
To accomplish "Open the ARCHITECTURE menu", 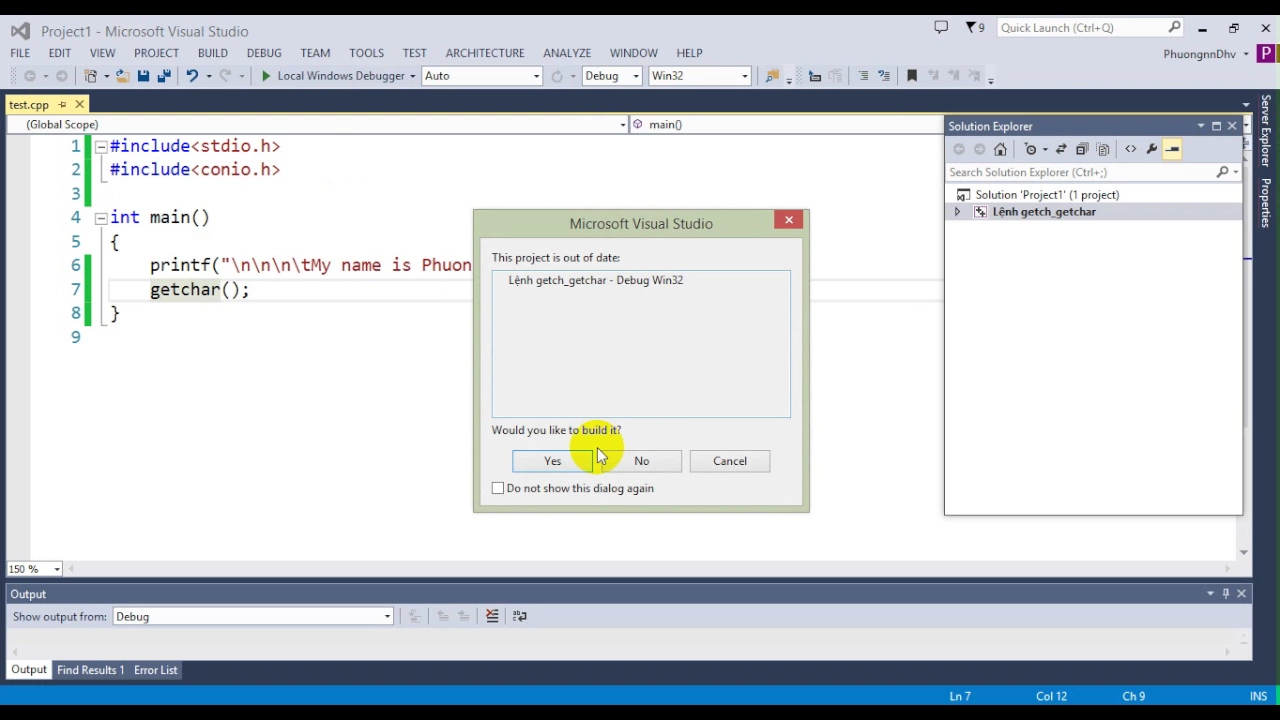I will (x=485, y=53).
